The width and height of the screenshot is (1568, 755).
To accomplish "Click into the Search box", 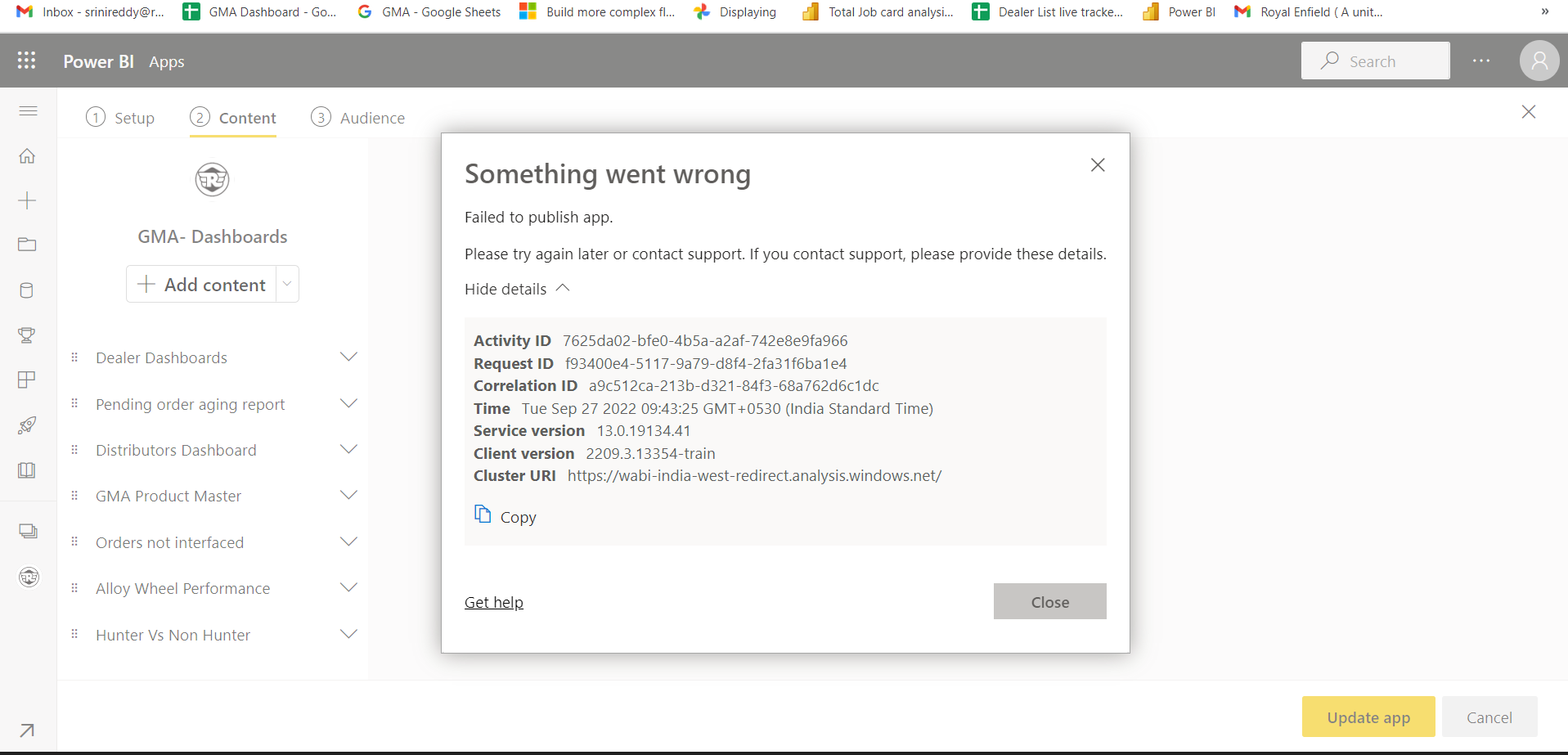I will (x=1376, y=61).
